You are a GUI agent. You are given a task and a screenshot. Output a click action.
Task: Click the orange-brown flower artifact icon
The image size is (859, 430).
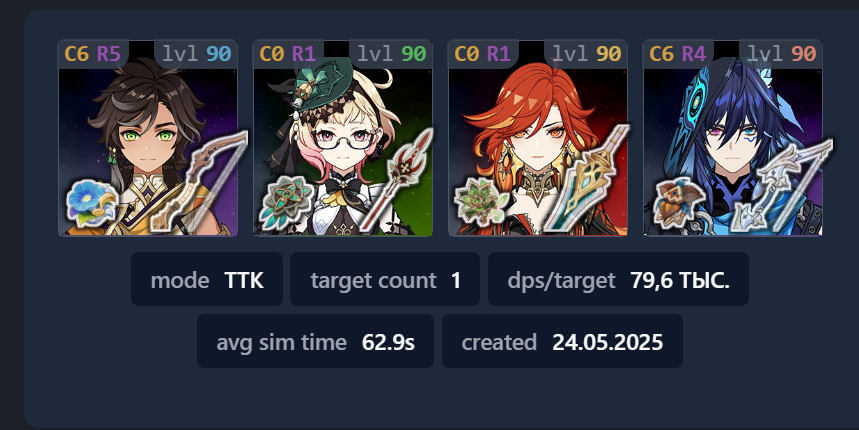[677, 203]
